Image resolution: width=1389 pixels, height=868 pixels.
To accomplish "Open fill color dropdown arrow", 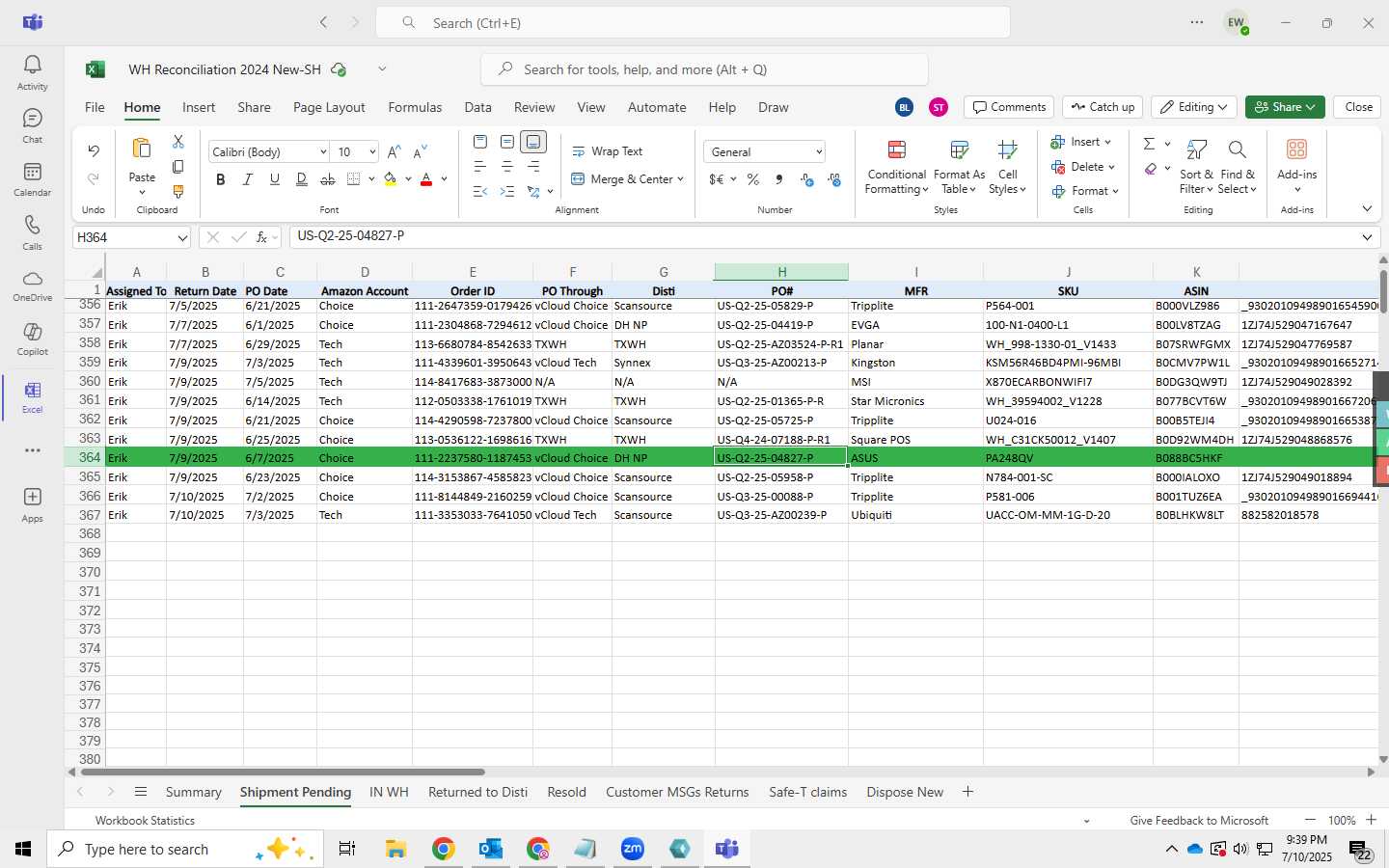I will [409, 179].
